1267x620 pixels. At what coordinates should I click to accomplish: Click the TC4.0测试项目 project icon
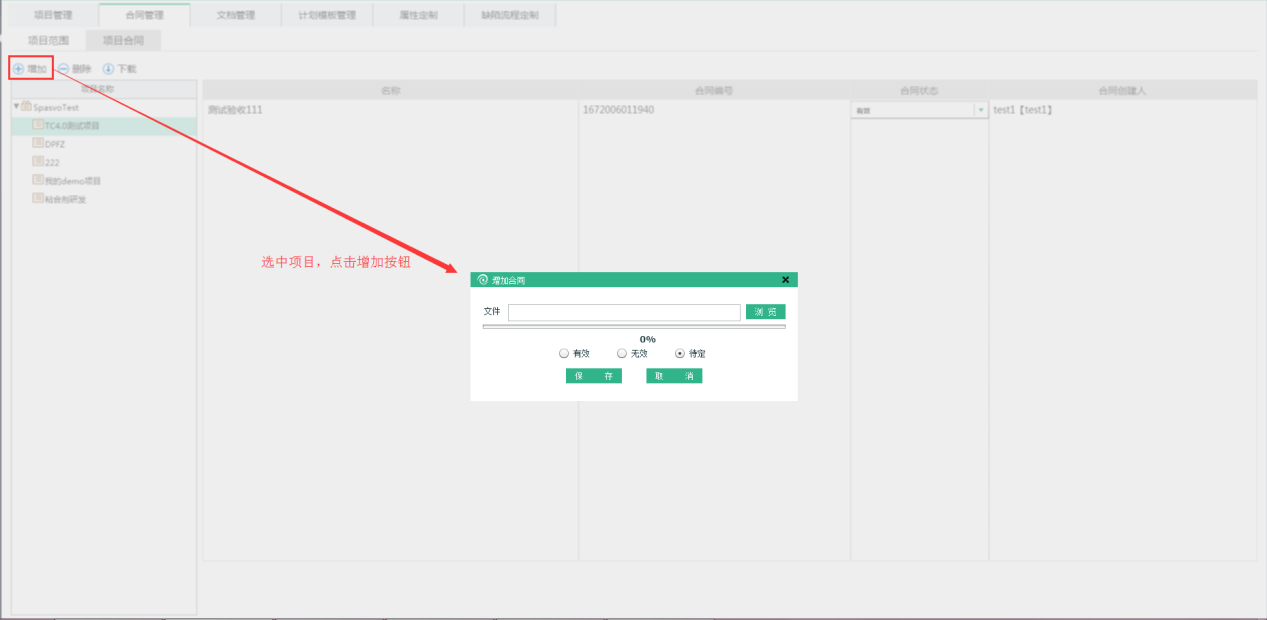tap(38, 125)
